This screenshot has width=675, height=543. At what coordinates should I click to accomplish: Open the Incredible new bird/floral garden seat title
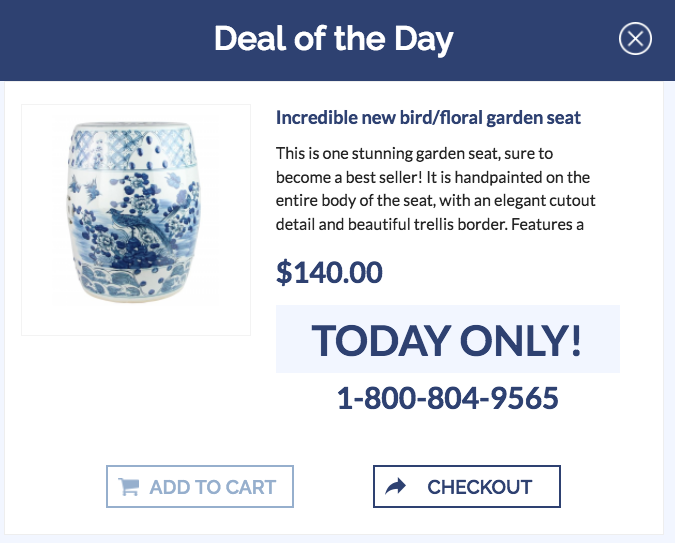[x=428, y=118]
